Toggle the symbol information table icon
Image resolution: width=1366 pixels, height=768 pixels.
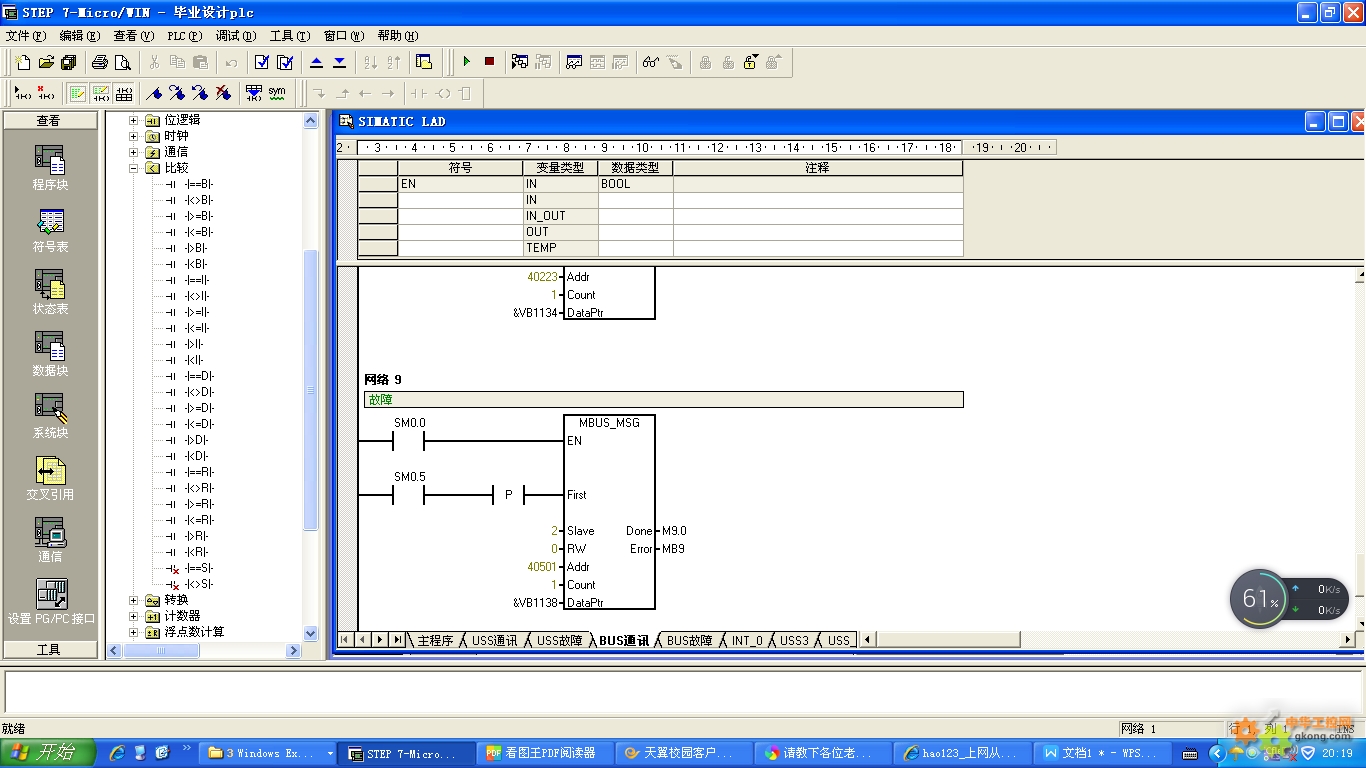pyautogui.click(x=124, y=93)
